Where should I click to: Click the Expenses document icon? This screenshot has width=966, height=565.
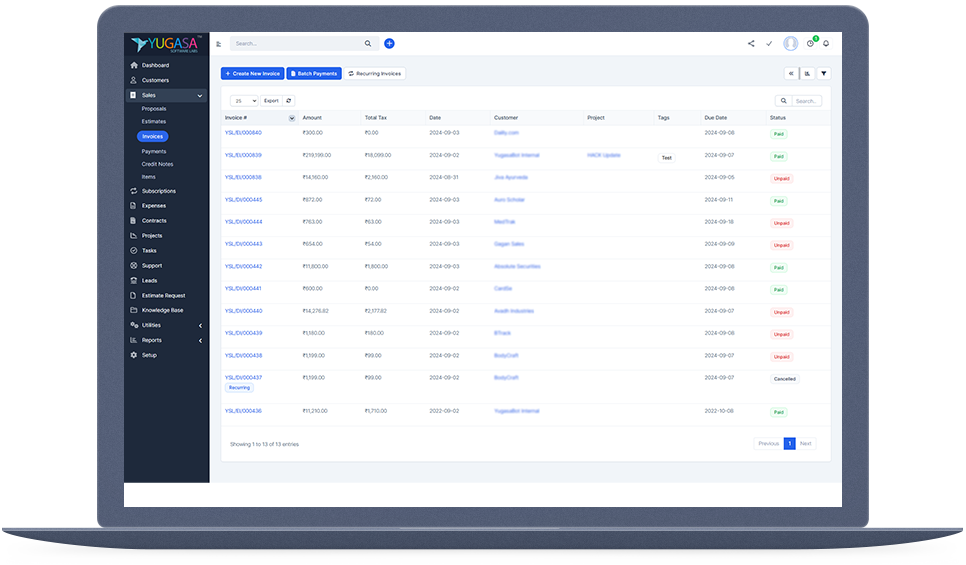pyautogui.click(x=134, y=206)
